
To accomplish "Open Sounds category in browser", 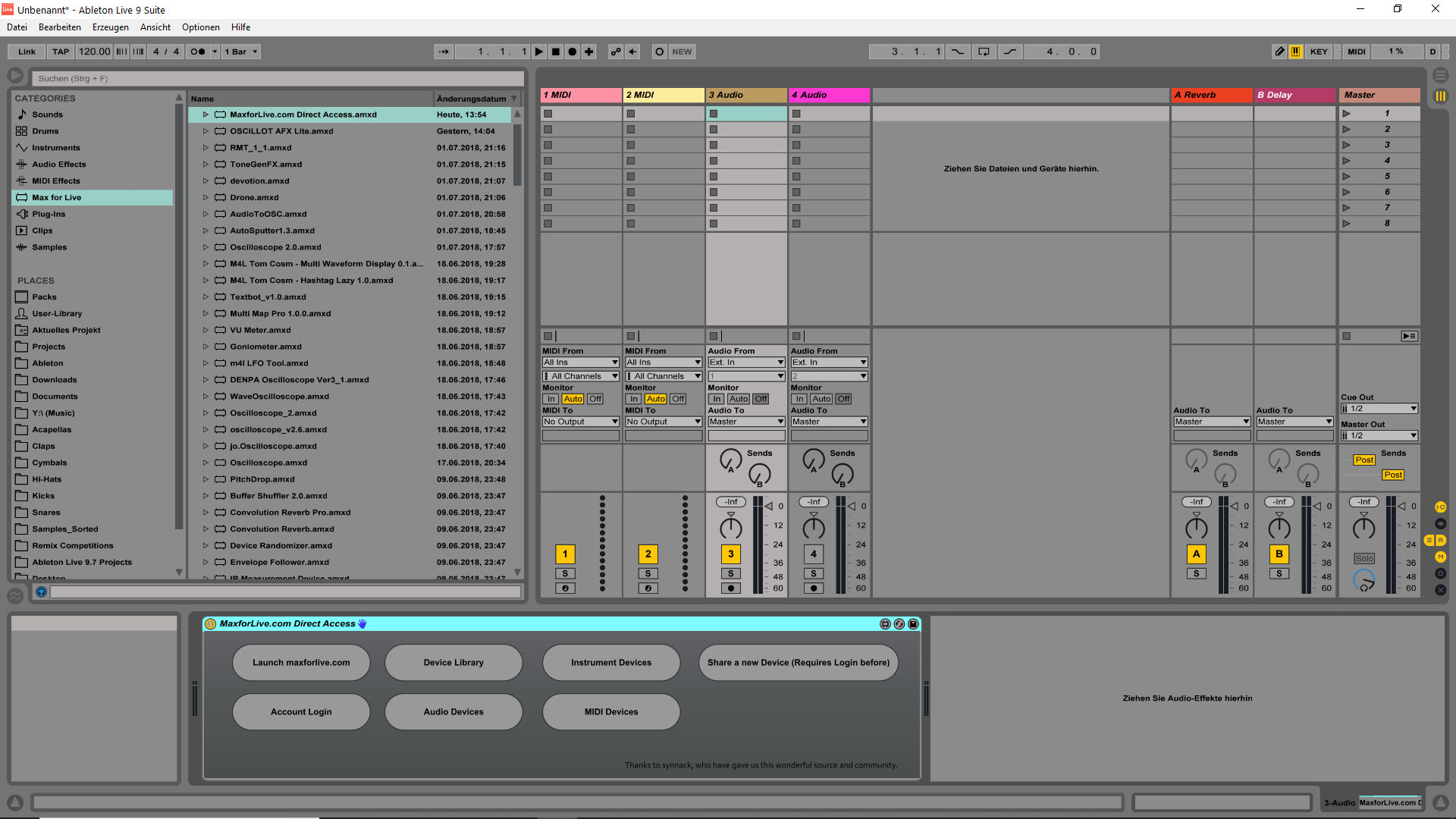I will point(47,115).
